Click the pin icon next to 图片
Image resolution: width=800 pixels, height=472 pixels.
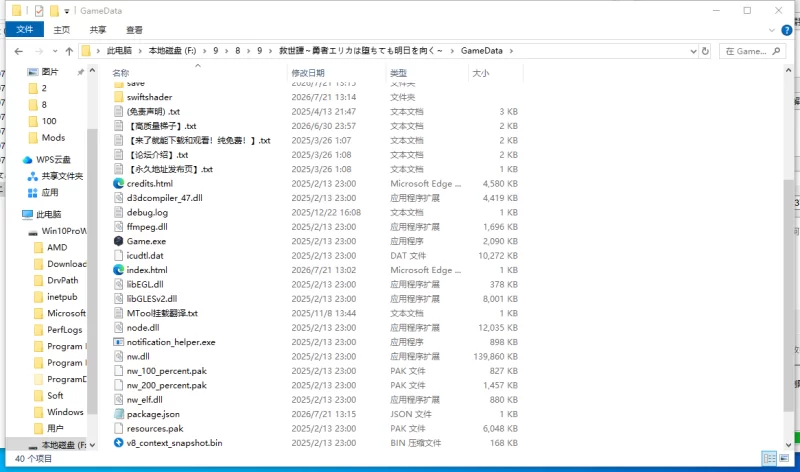[x=80, y=72]
